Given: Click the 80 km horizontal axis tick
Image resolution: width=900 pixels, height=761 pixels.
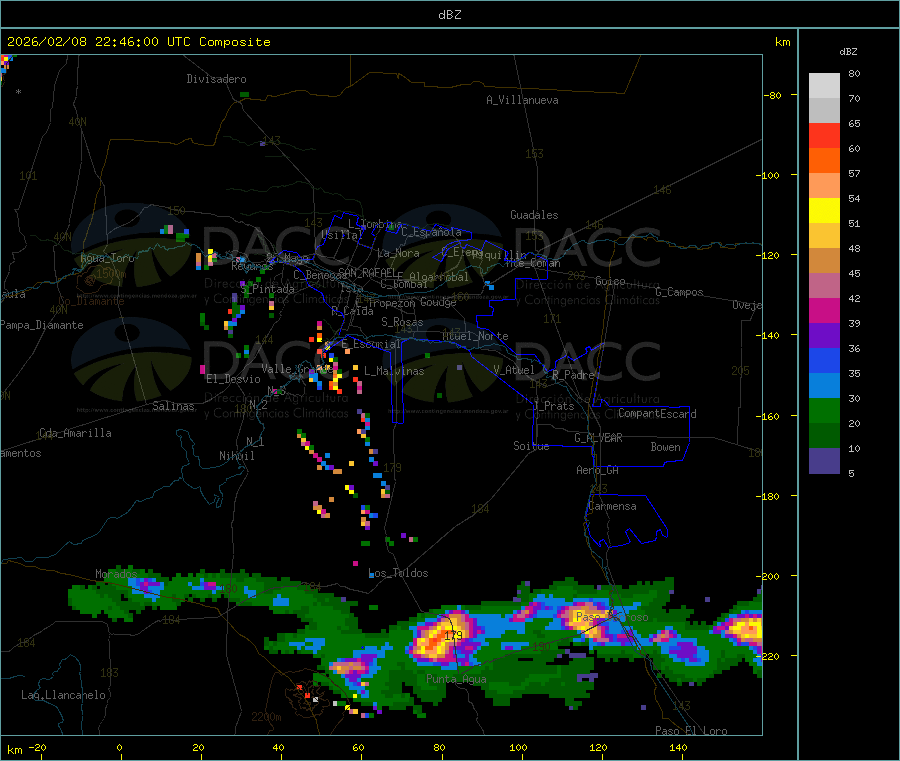Looking at the screenshot, I should 439,747.
